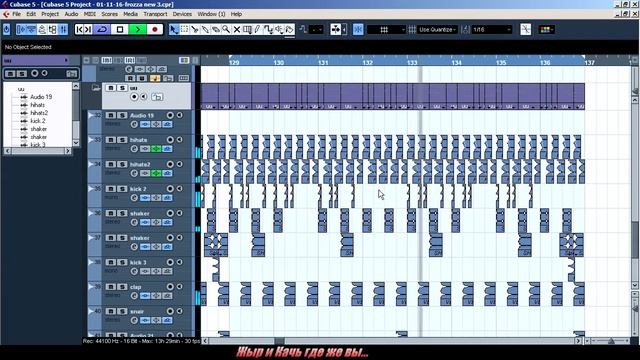
Task: Select the Erase tool
Action: coord(216,29)
